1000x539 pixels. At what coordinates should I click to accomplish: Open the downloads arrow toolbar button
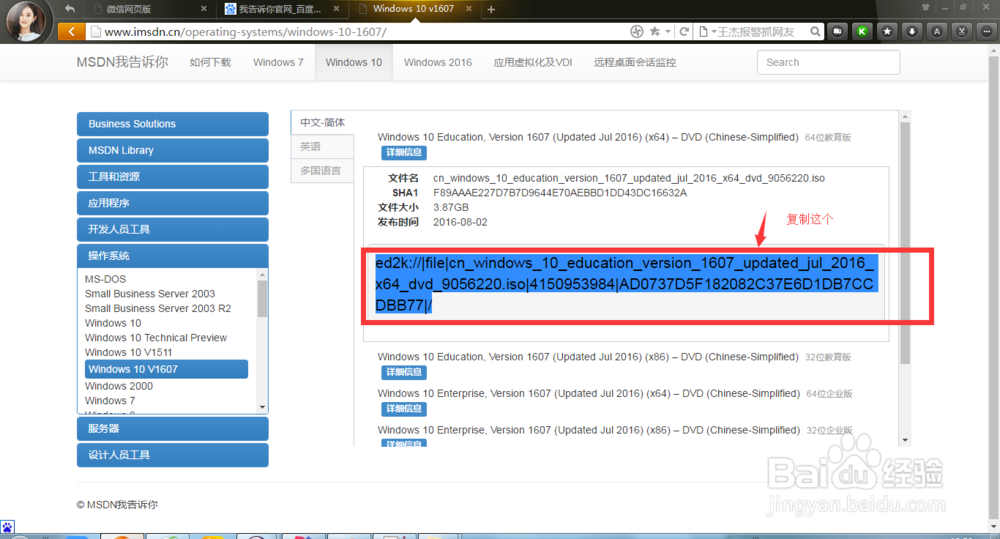(912, 31)
